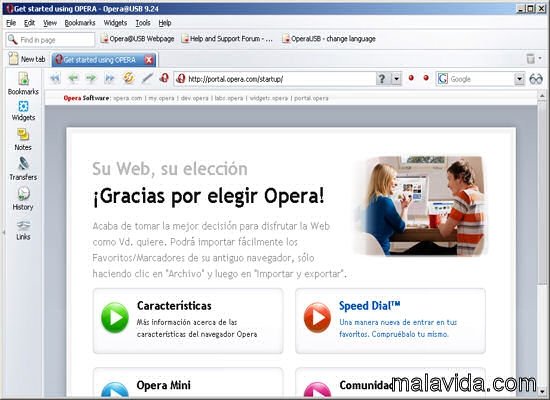Screen dimensions: 550x400
Task: Click the vertical scrollbar up arrow
Action: (x=542, y=96)
